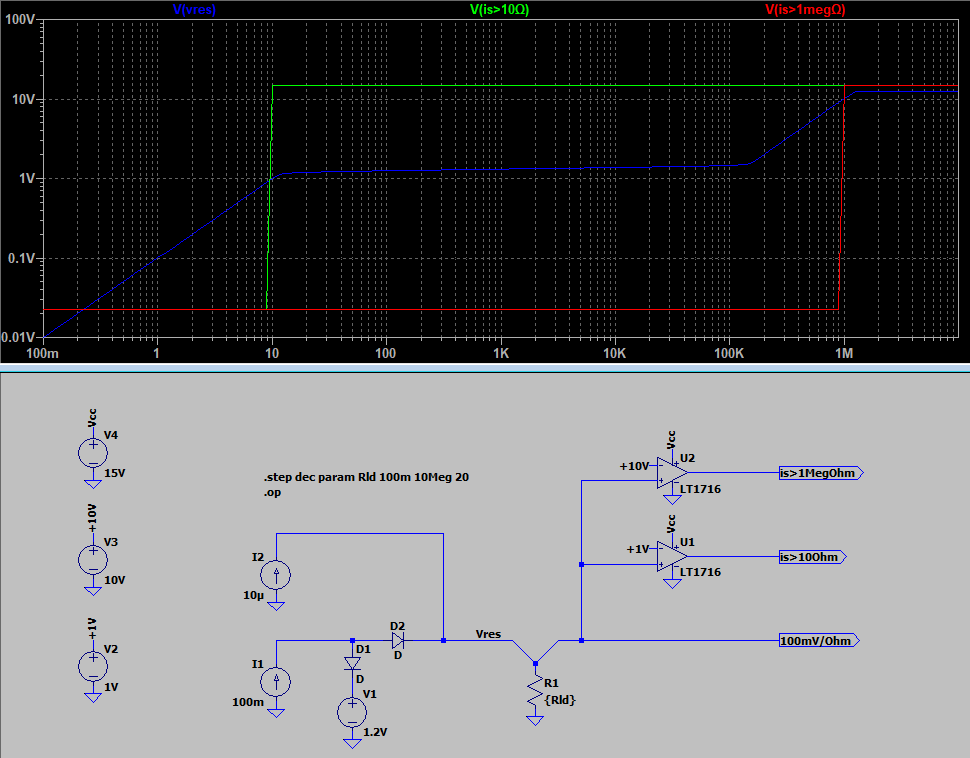Click the ground symbol under I1

point(276,712)
